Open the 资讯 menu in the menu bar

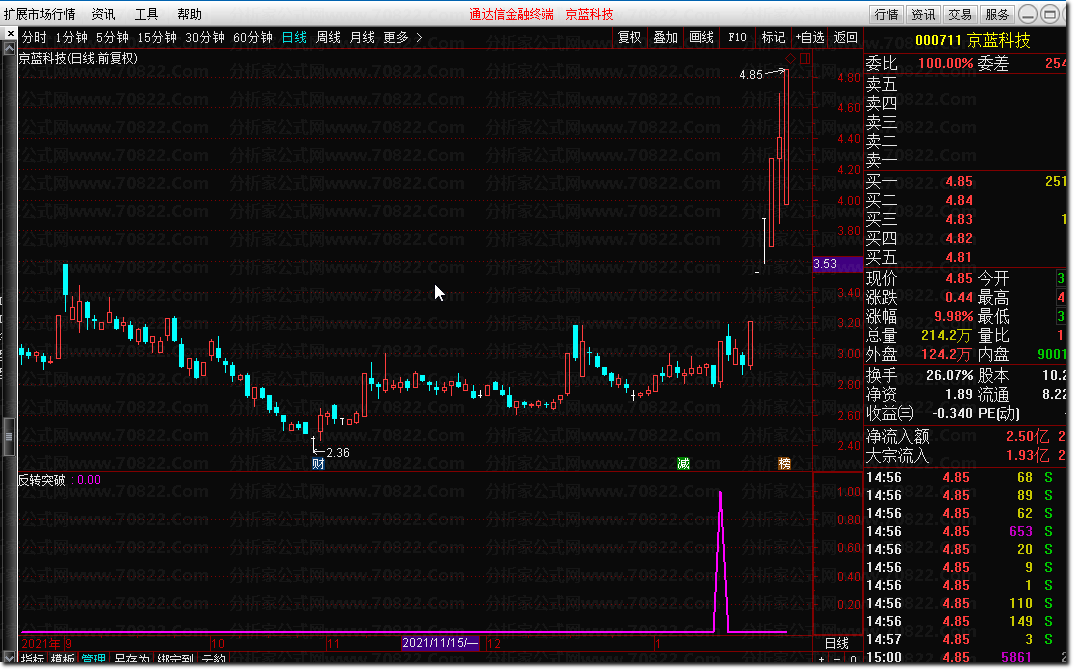click(x=104, y=14)
